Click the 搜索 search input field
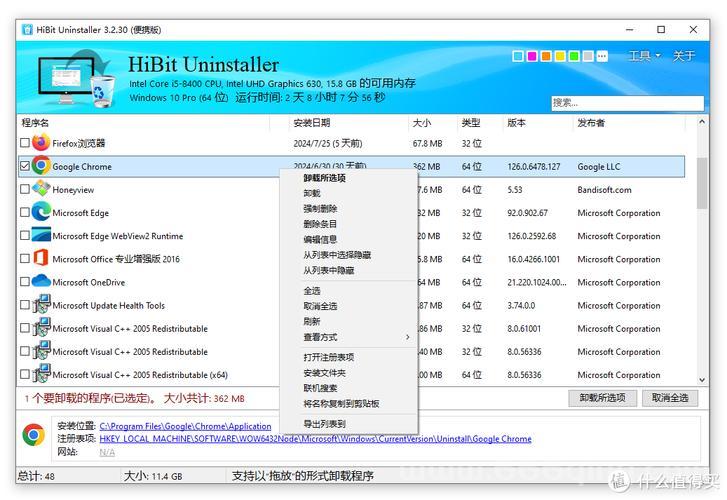The width and height of the screenshot is (727, 500). tap(627, 103)
